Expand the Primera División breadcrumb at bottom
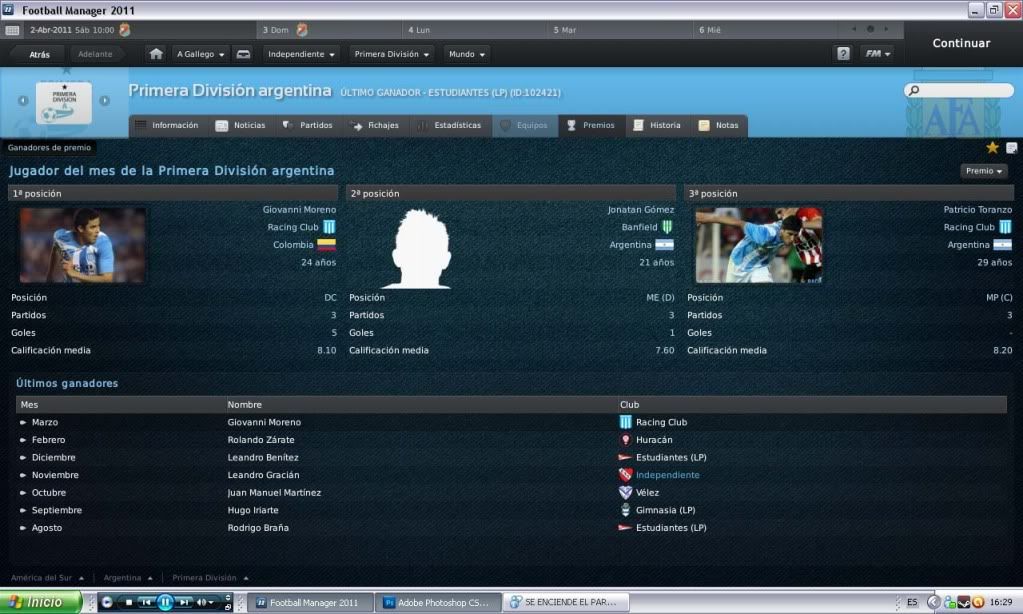The image size is (1023, 614). click(x=210, y=578)
